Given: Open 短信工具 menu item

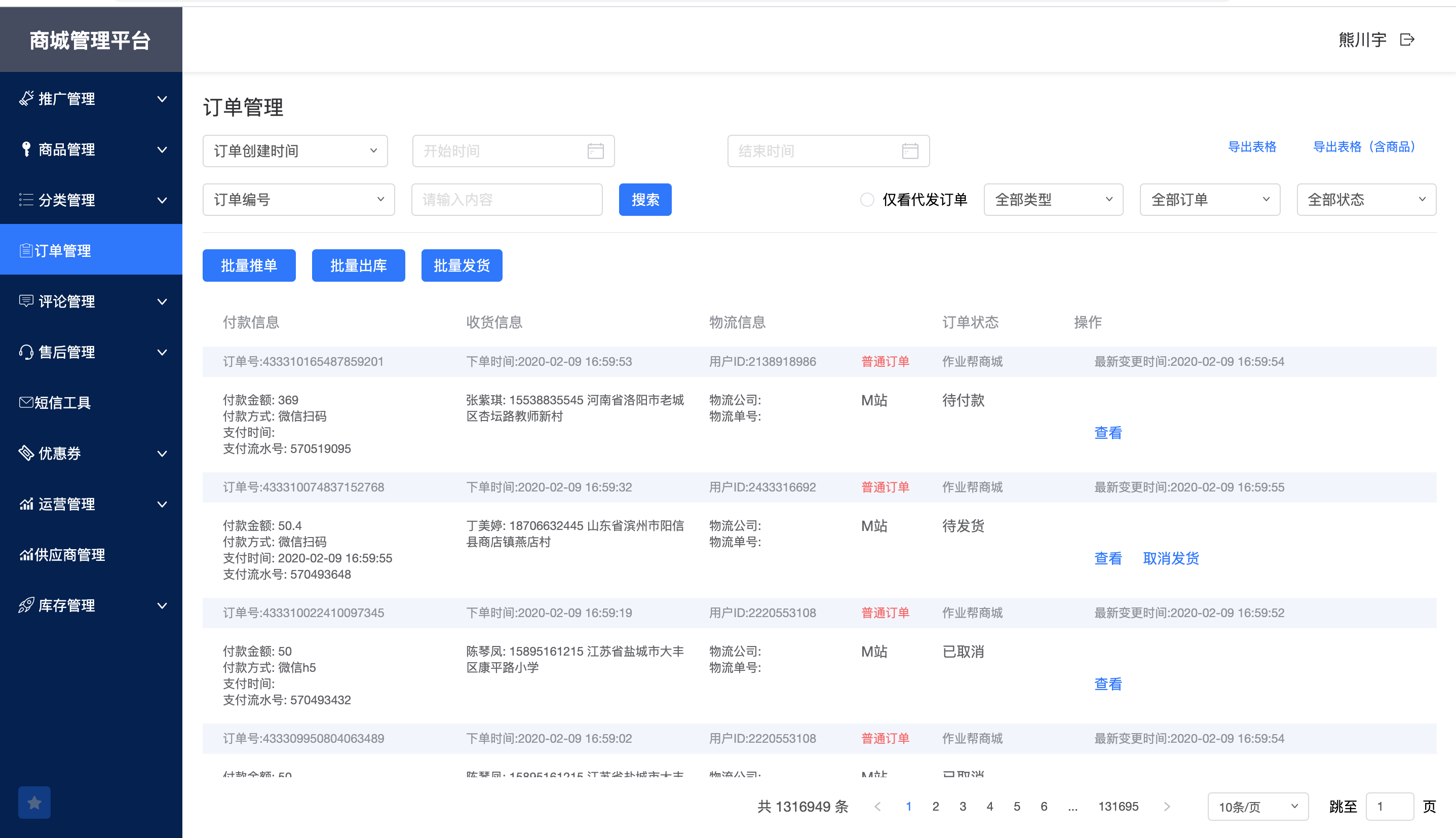Looking at the screenshot, I should click(x=91, y=402).
